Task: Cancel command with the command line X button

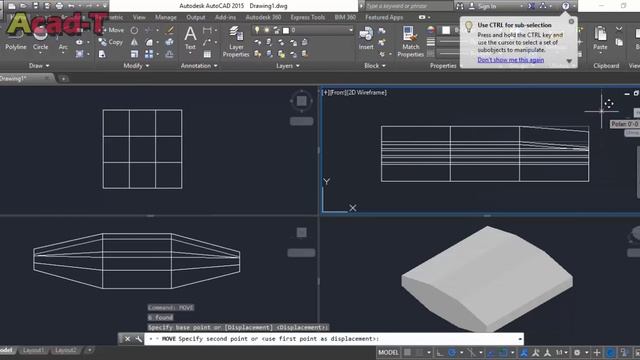Action: (x=127, y=339)
